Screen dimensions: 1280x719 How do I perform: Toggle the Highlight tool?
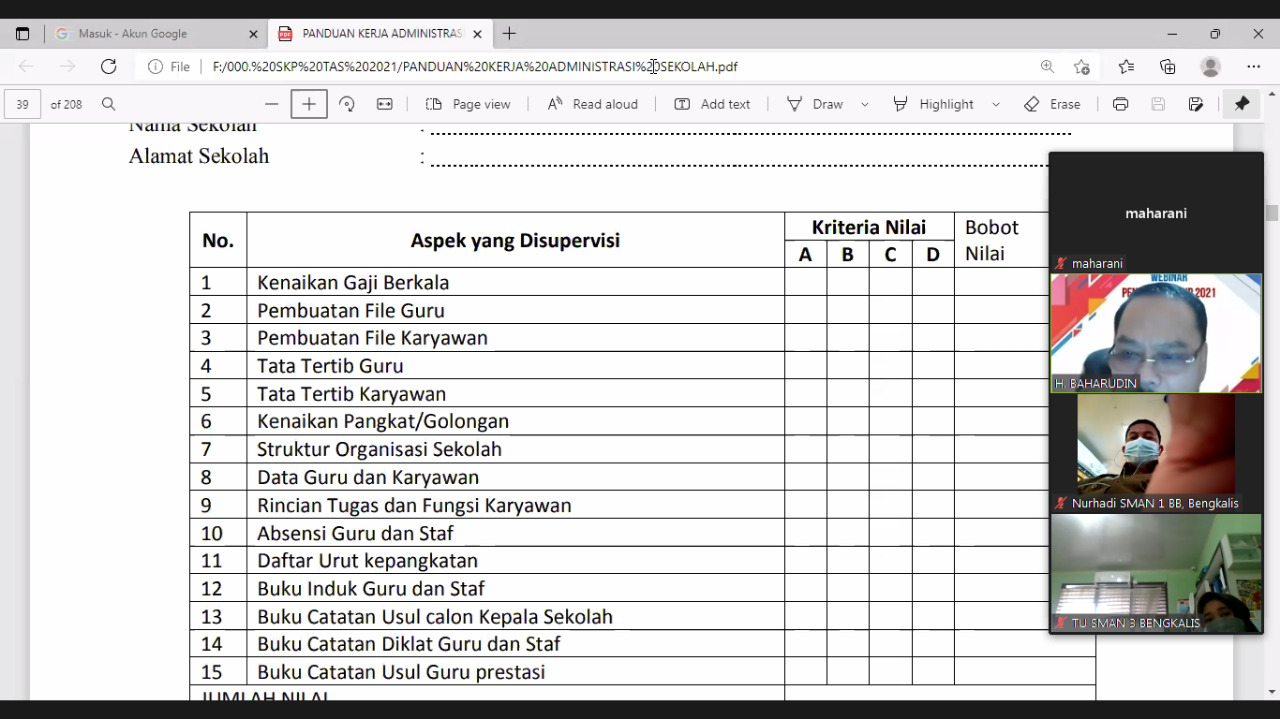pos(933,104)
